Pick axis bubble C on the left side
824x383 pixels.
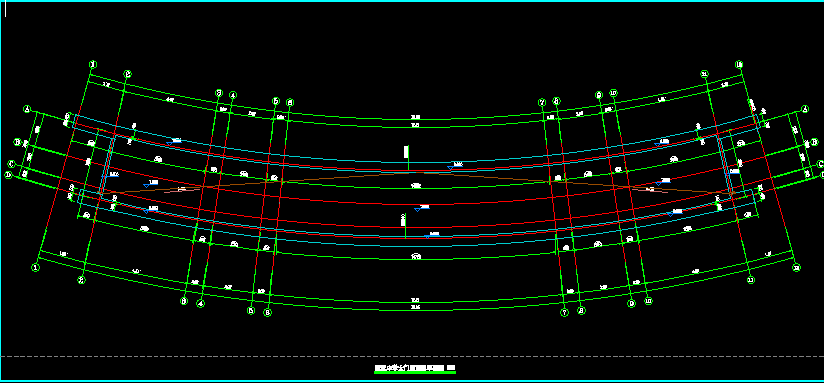[11, 164]
